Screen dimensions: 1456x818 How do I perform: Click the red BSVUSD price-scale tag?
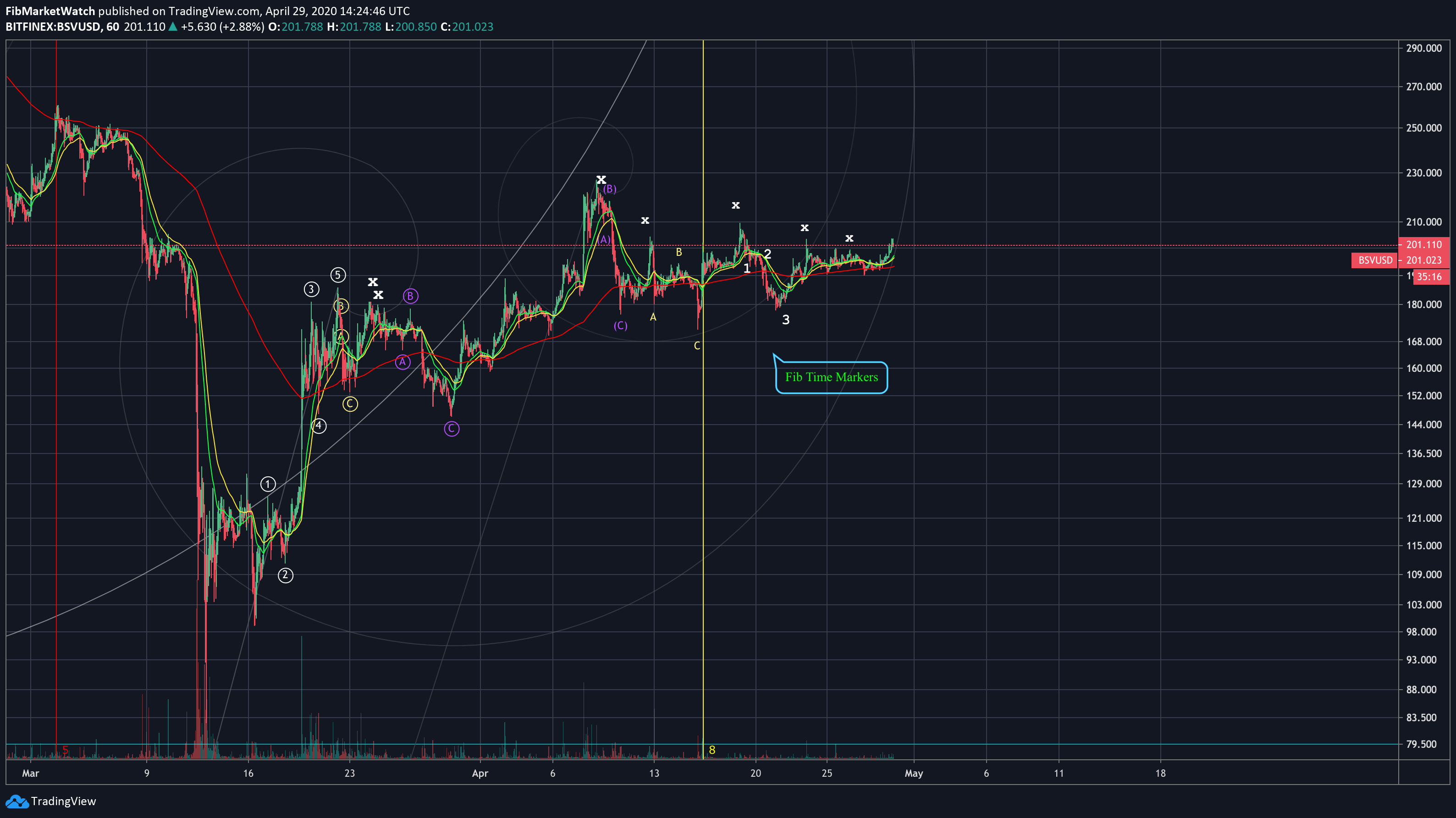pyautogui.click(x=1374, y=260)
